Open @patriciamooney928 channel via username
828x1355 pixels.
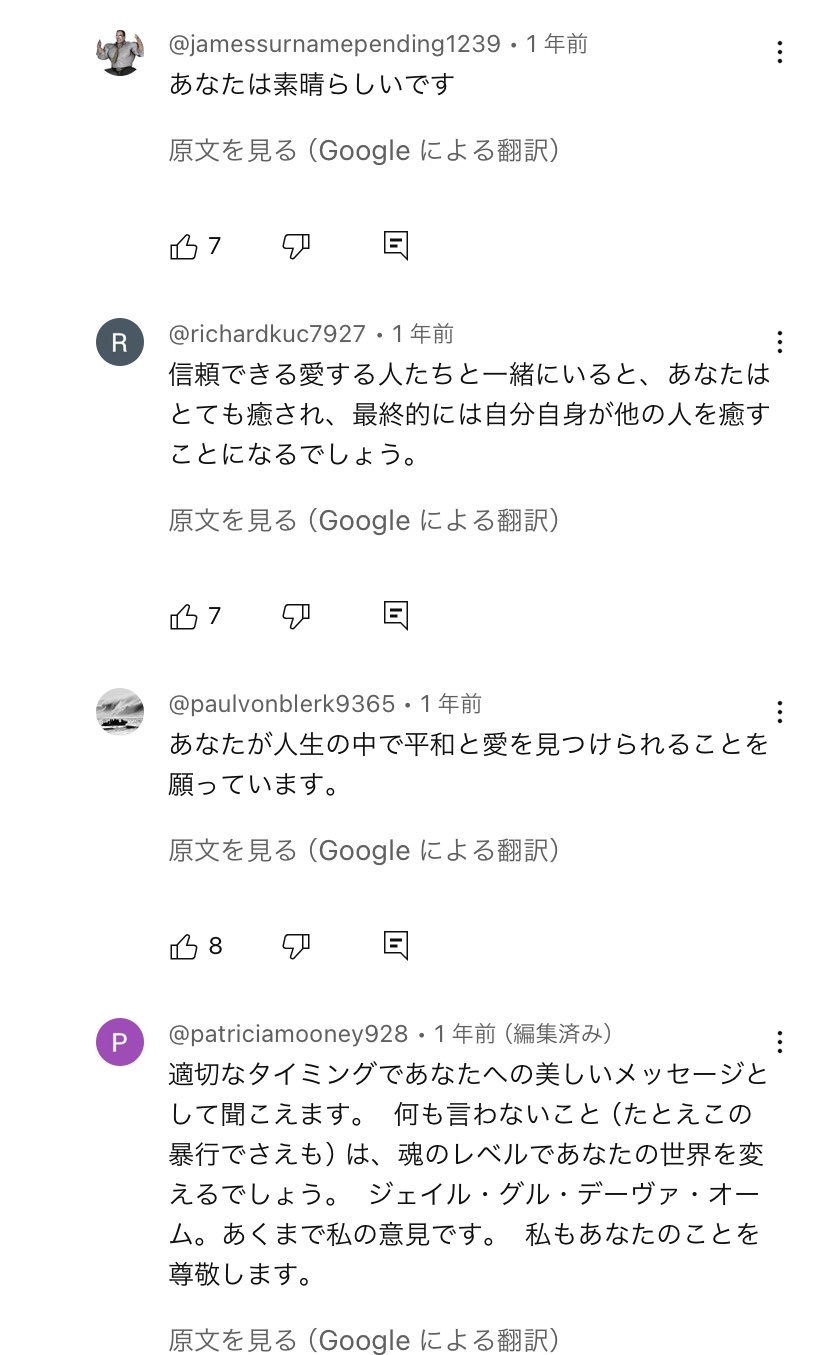[x=288, y=1034]
